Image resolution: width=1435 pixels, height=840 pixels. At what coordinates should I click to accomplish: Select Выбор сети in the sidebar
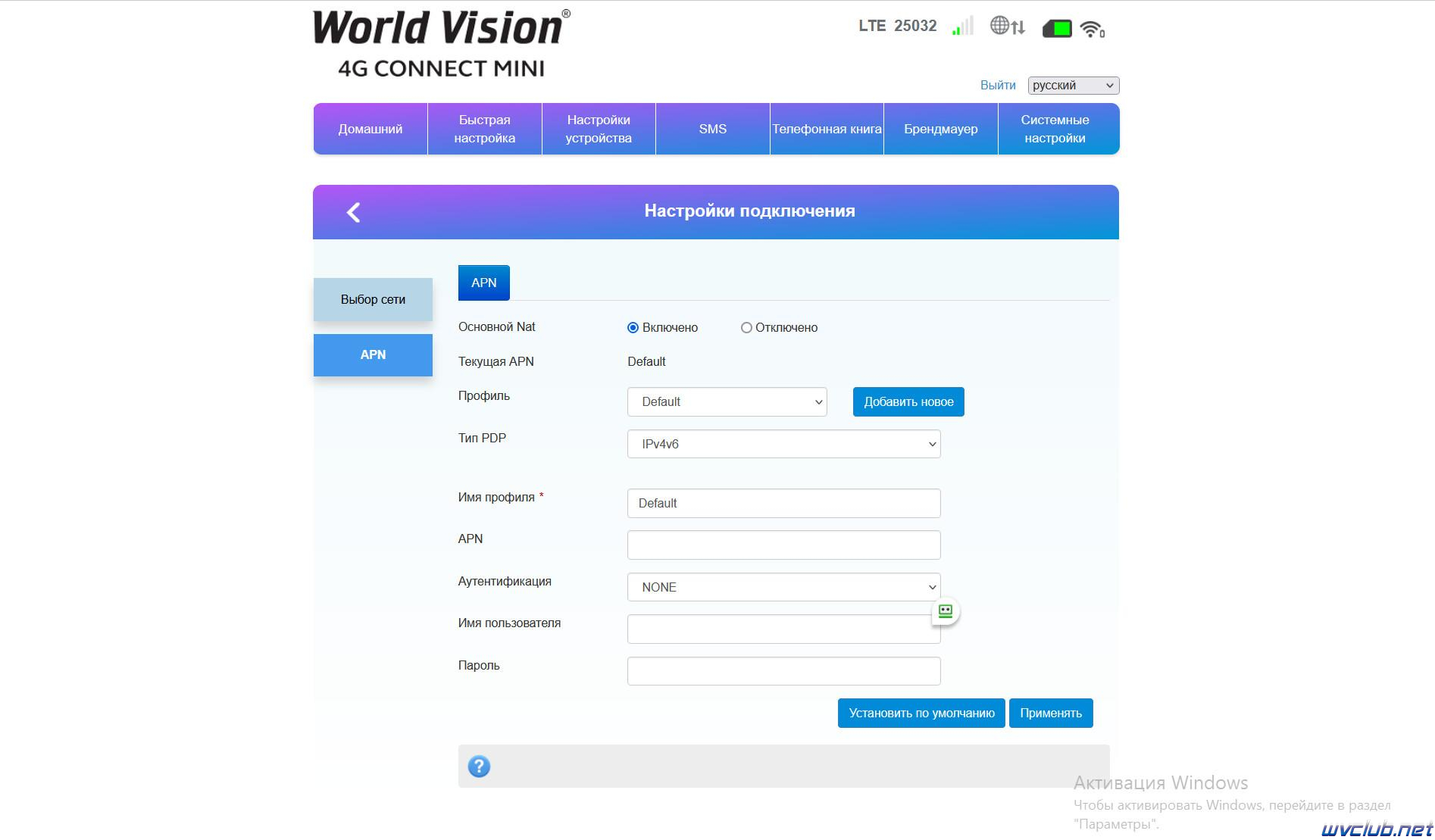coord(373,300)
